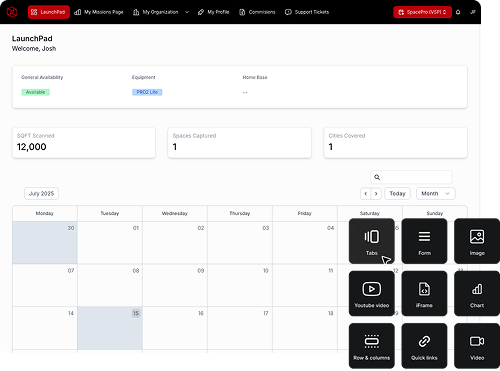
Task: Open notifications bell icon
Action: (x=458, y=12)
